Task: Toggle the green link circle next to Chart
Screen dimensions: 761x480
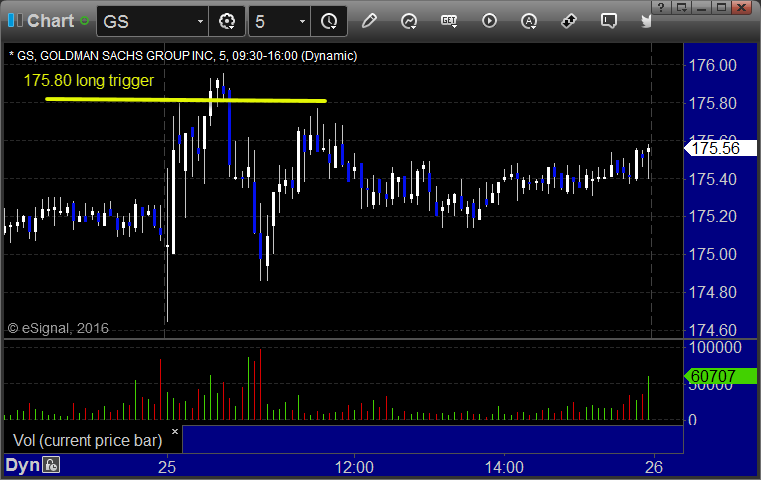Action: (x=84, y=21)
